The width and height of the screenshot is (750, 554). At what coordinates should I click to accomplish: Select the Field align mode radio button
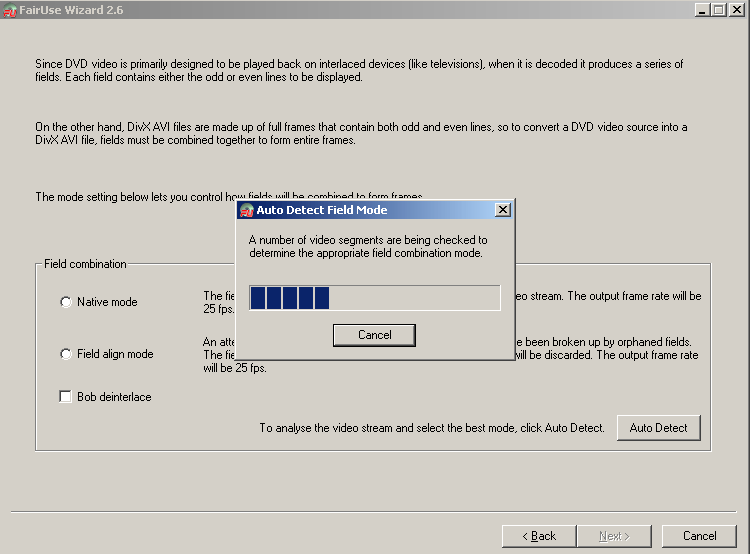66,354
